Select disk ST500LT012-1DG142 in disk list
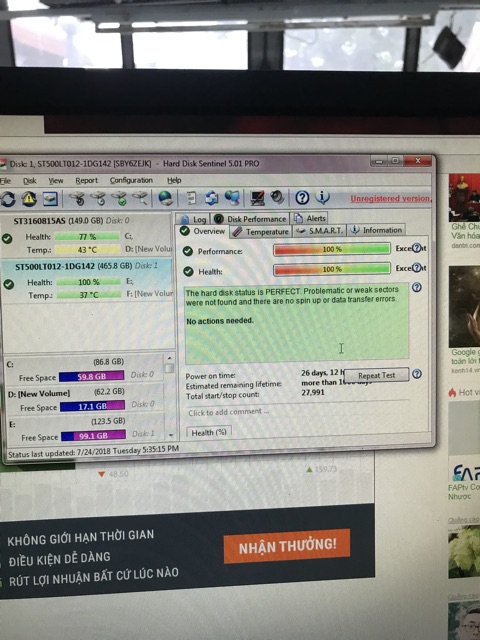Viewport: 480px width, 640px height. (87, 281)
